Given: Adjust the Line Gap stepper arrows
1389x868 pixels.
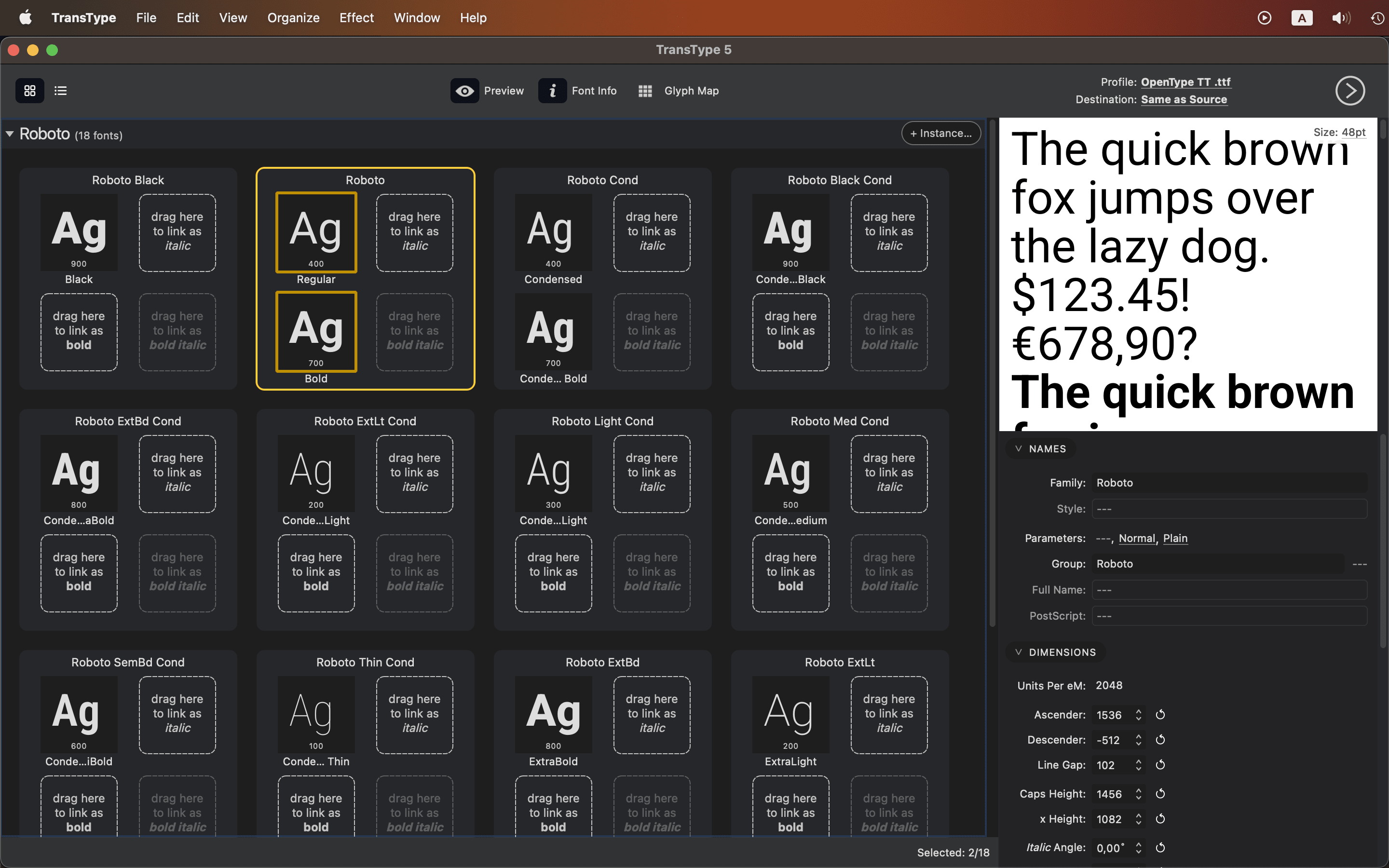Looking at the screenshot, I should tap(1139, 765).
